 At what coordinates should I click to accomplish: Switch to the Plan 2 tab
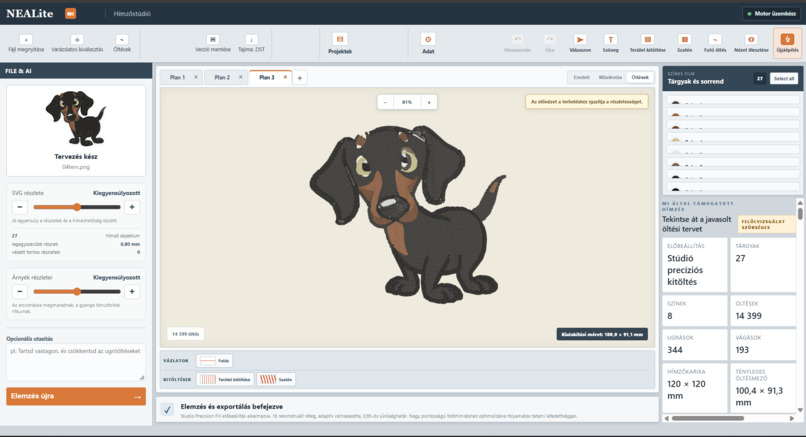click(x=222, y=77)
